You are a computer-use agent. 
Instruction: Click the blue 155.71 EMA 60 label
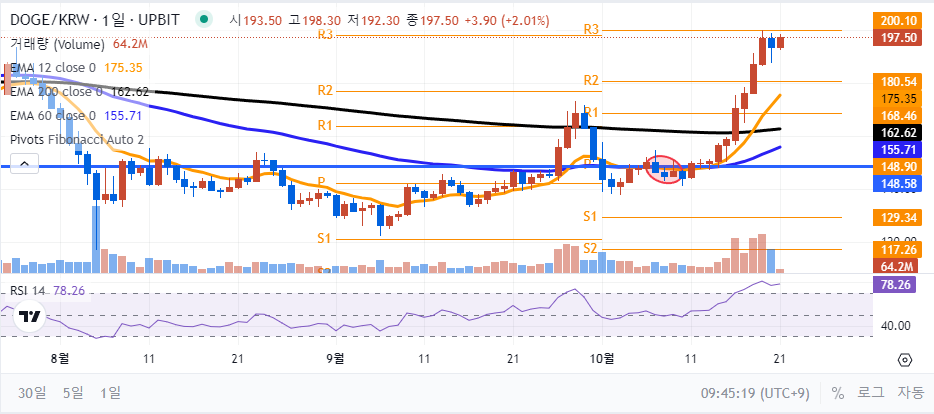tap(899, 150)
